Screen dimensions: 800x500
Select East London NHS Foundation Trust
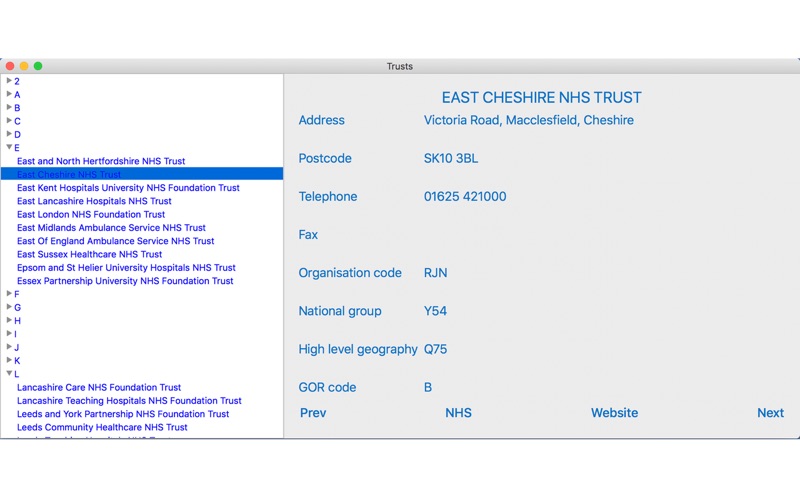[x=91, y=214]
